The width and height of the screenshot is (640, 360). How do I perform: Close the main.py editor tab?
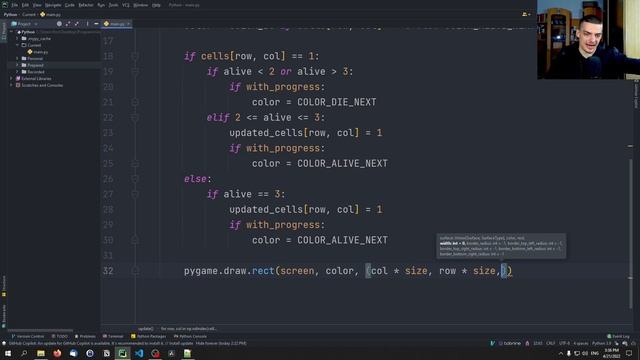pos(129,24)
